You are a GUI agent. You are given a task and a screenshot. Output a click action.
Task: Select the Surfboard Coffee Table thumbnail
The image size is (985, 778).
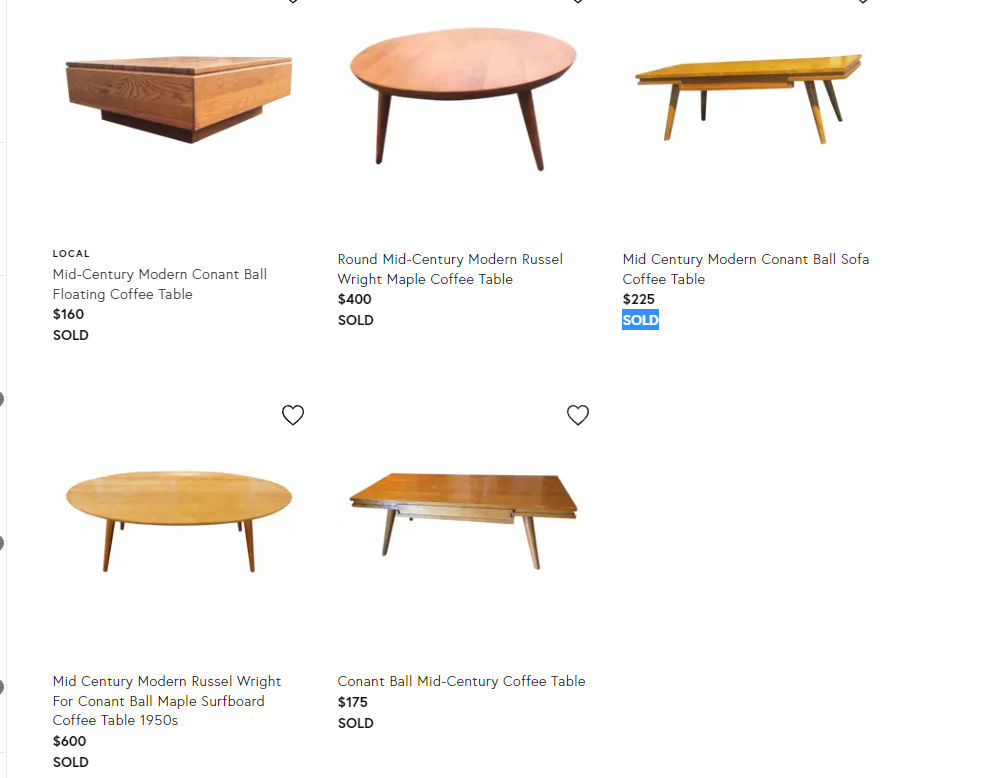(179, 517)
